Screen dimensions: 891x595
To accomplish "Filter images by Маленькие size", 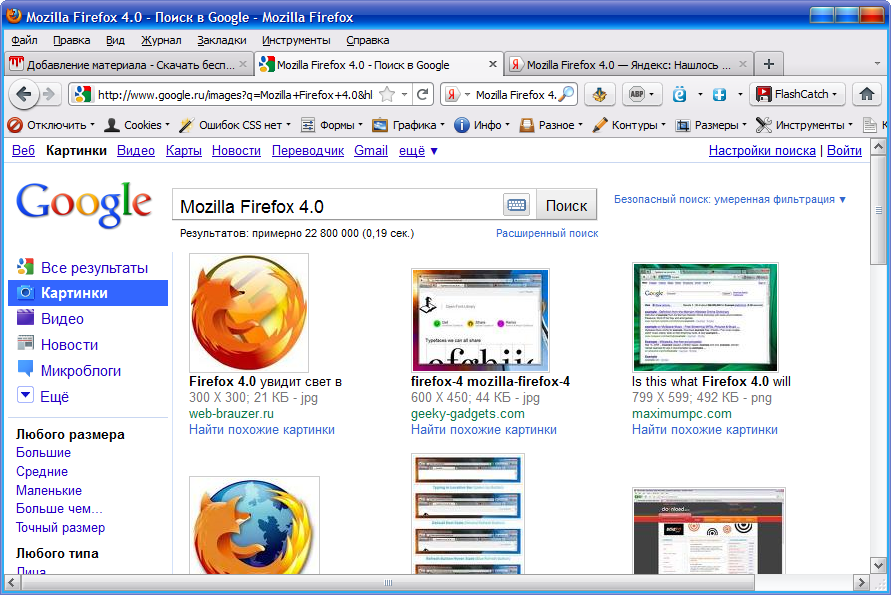I will point(49,490).
